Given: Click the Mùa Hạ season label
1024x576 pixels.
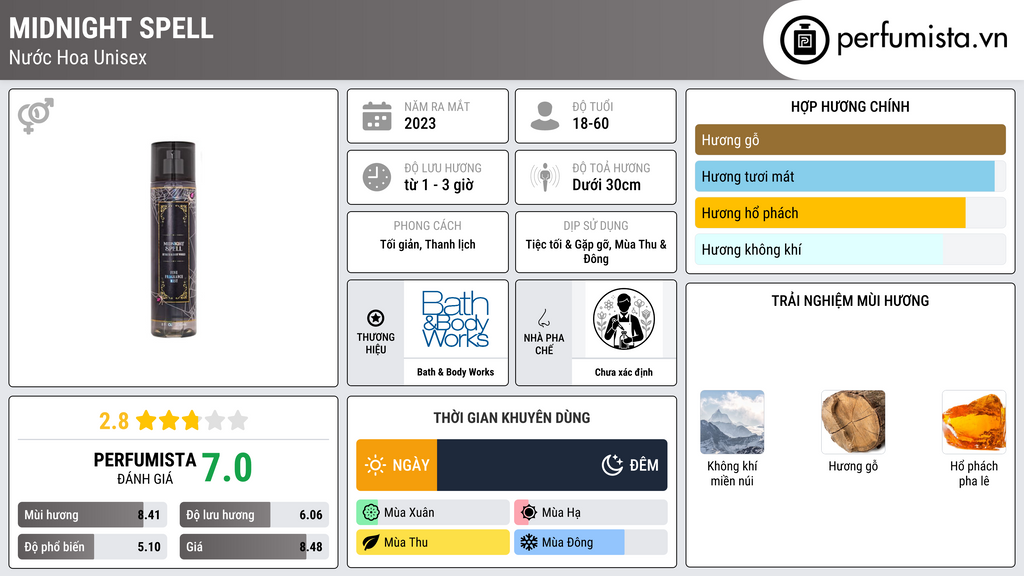Looking at the screenshot, I should tap(561, 513).
